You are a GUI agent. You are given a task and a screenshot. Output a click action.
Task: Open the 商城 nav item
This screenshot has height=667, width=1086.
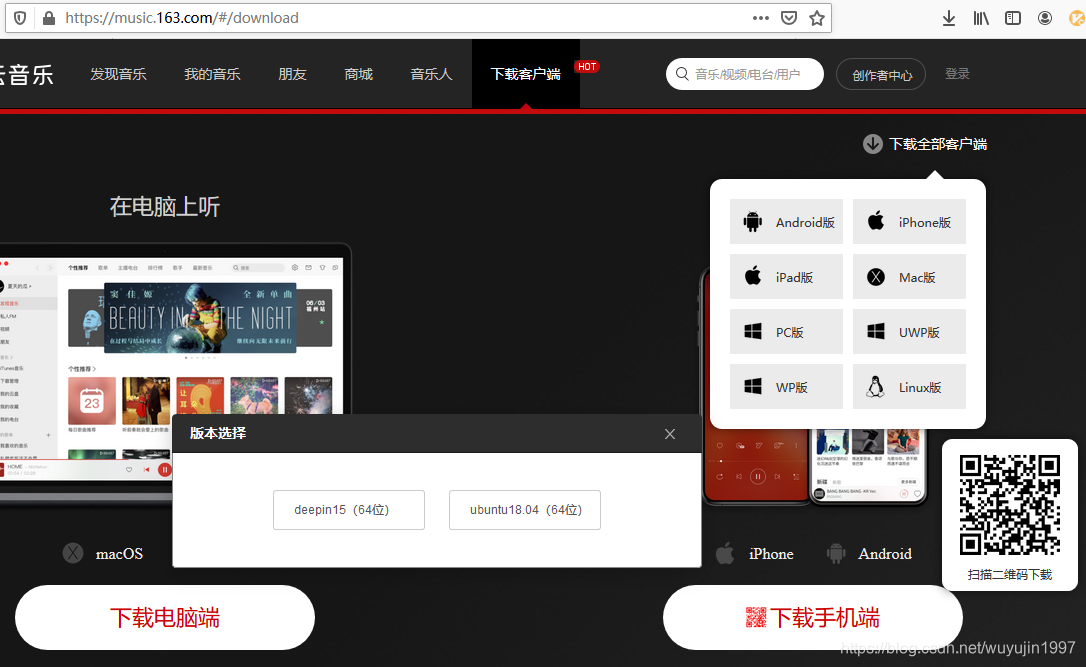(x=358, y=74)
